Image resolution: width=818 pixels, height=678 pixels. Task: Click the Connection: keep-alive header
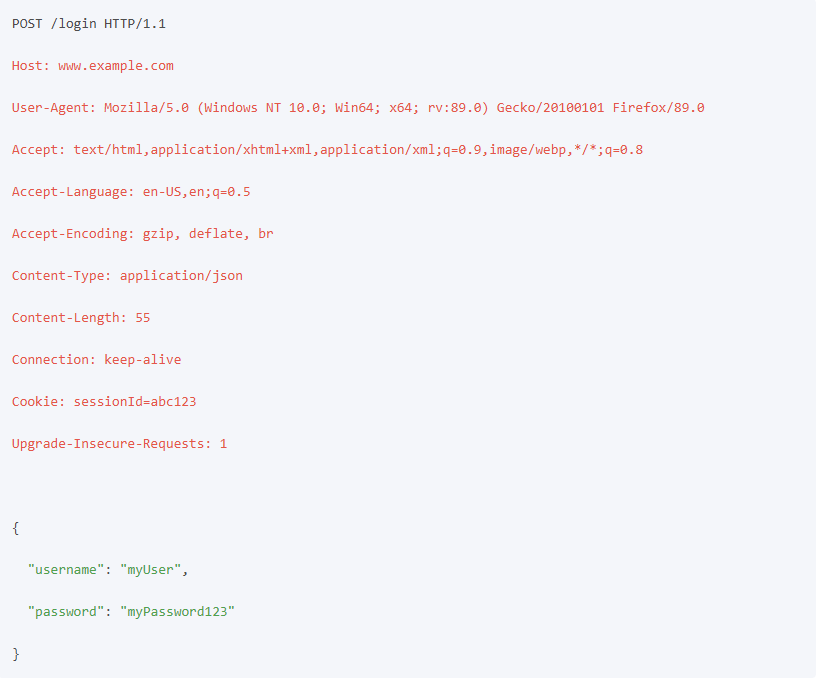coord(97,360)
